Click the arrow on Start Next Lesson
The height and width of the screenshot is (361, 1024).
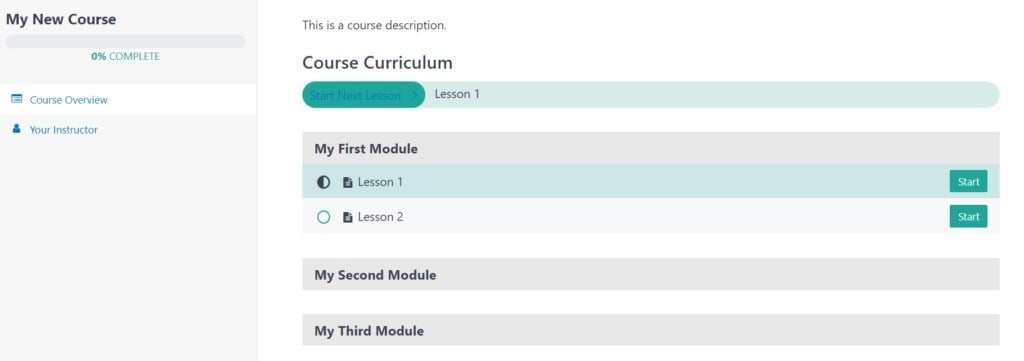(413, 95)
